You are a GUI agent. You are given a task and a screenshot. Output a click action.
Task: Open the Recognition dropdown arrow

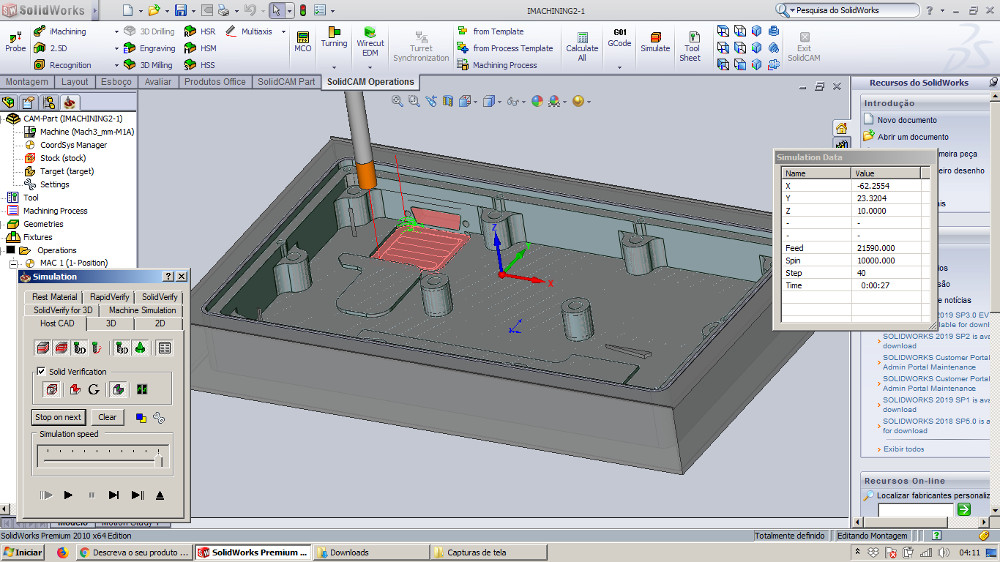click(x=116, y=65)
